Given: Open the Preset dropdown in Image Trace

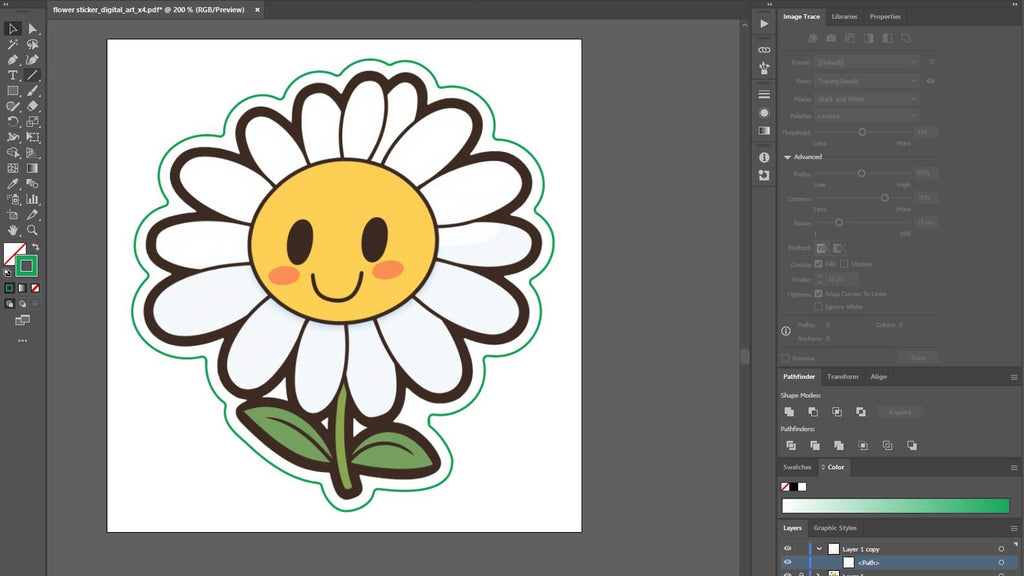Looking at the screenshot, I should 868,62.
